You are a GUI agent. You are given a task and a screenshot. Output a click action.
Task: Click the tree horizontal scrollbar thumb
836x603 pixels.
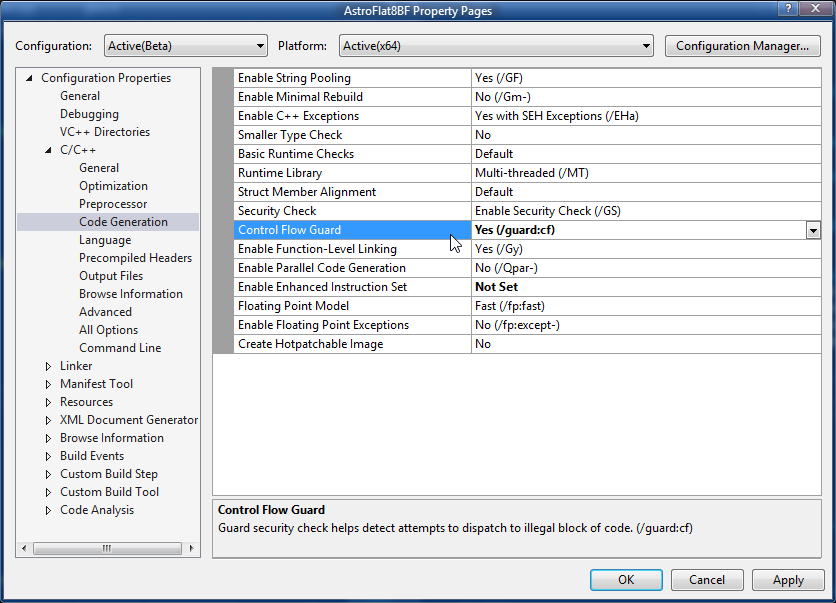click(107, 548)
